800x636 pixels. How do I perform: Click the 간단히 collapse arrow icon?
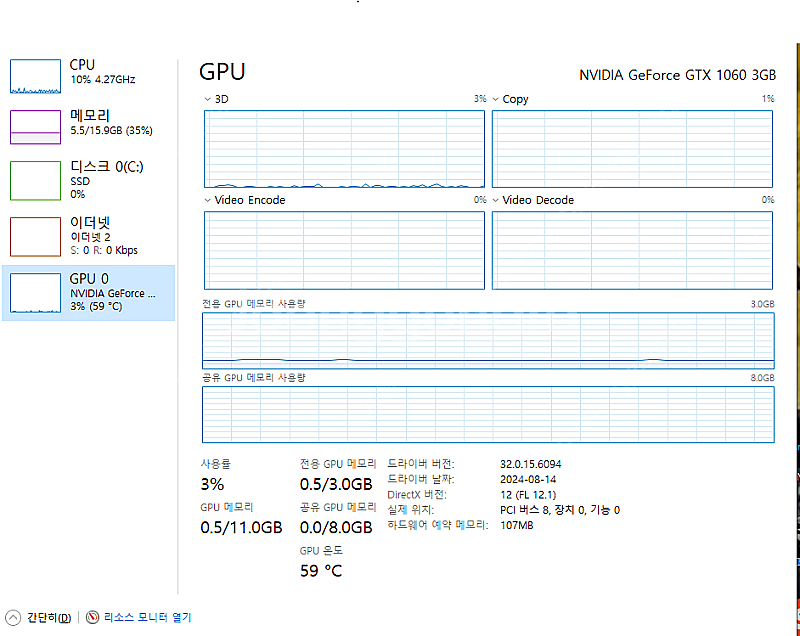click(13, 617)
